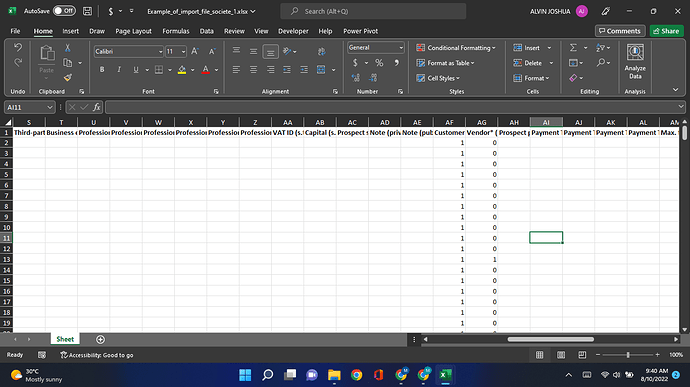Screen dimensions: 690x387
Task: Increase decimal places
Action: point(356,78)
